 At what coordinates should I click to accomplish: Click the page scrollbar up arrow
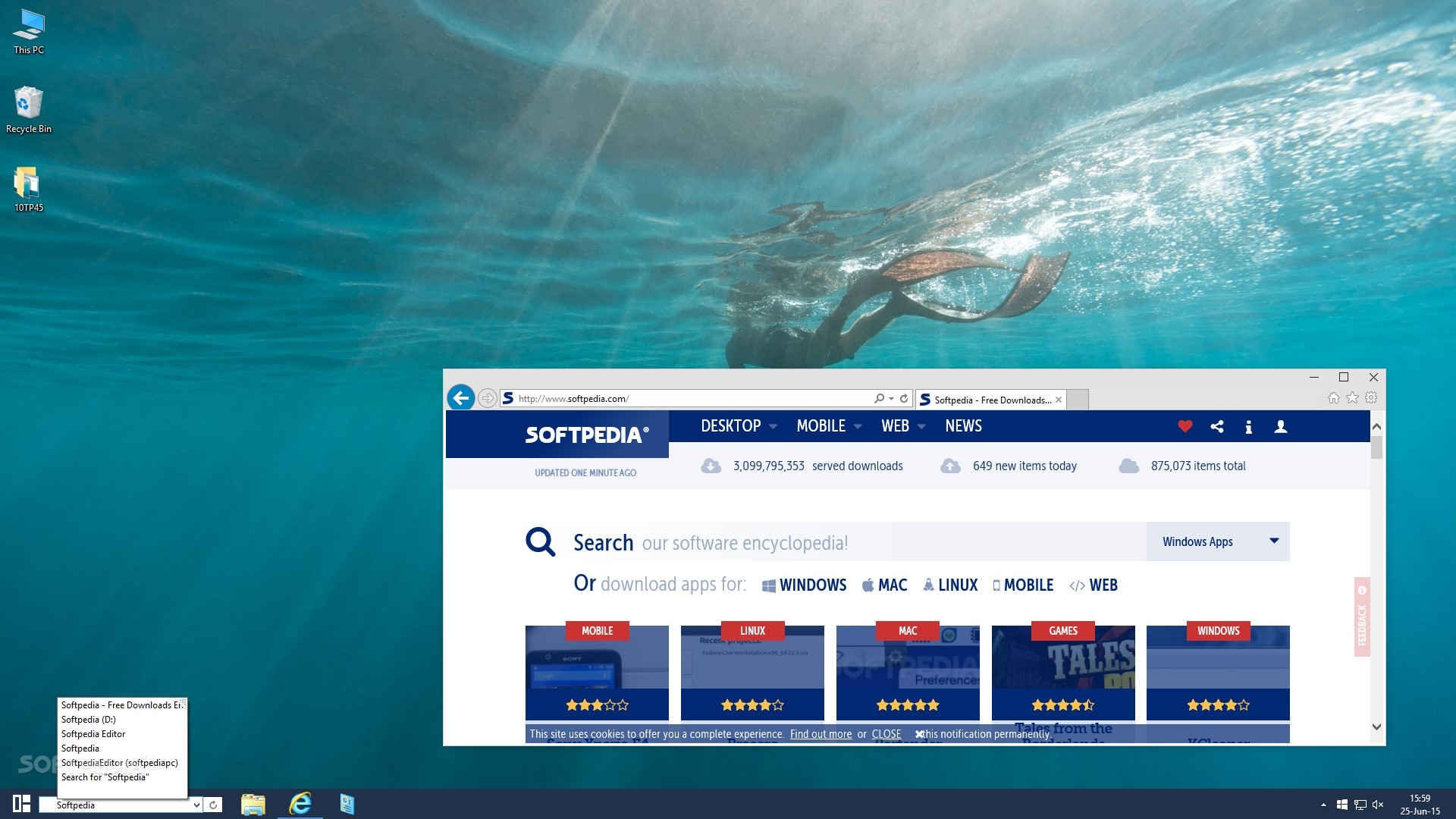1377,426
